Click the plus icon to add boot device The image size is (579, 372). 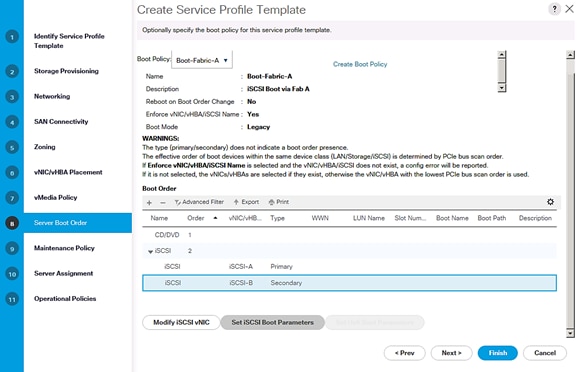click(x=149, y=202)
